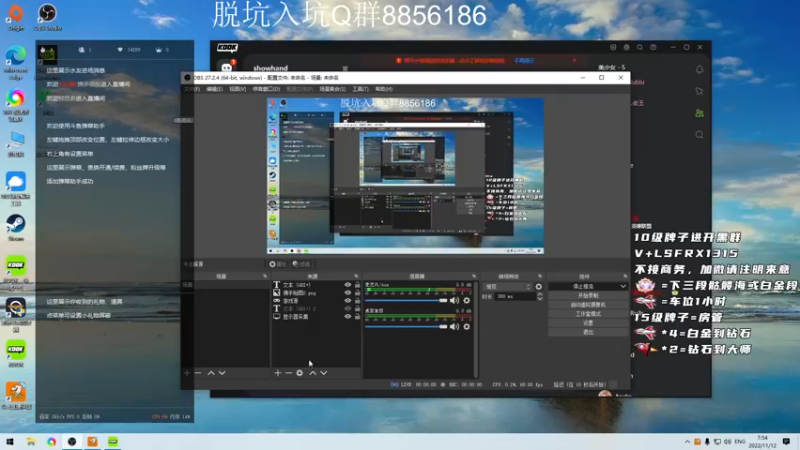Image resolution: width=800 pixels, height=450 pixels.
Task: Click audio mixer dock panel pop-out icon
Action: 474,276
